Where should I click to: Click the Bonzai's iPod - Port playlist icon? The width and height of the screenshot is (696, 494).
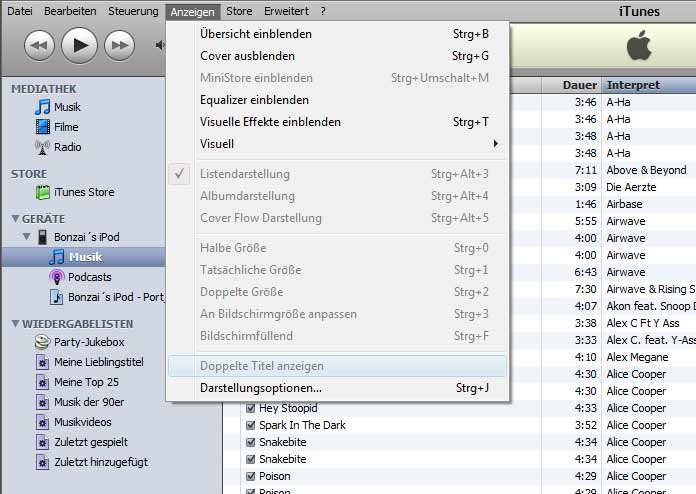[57, 297]
